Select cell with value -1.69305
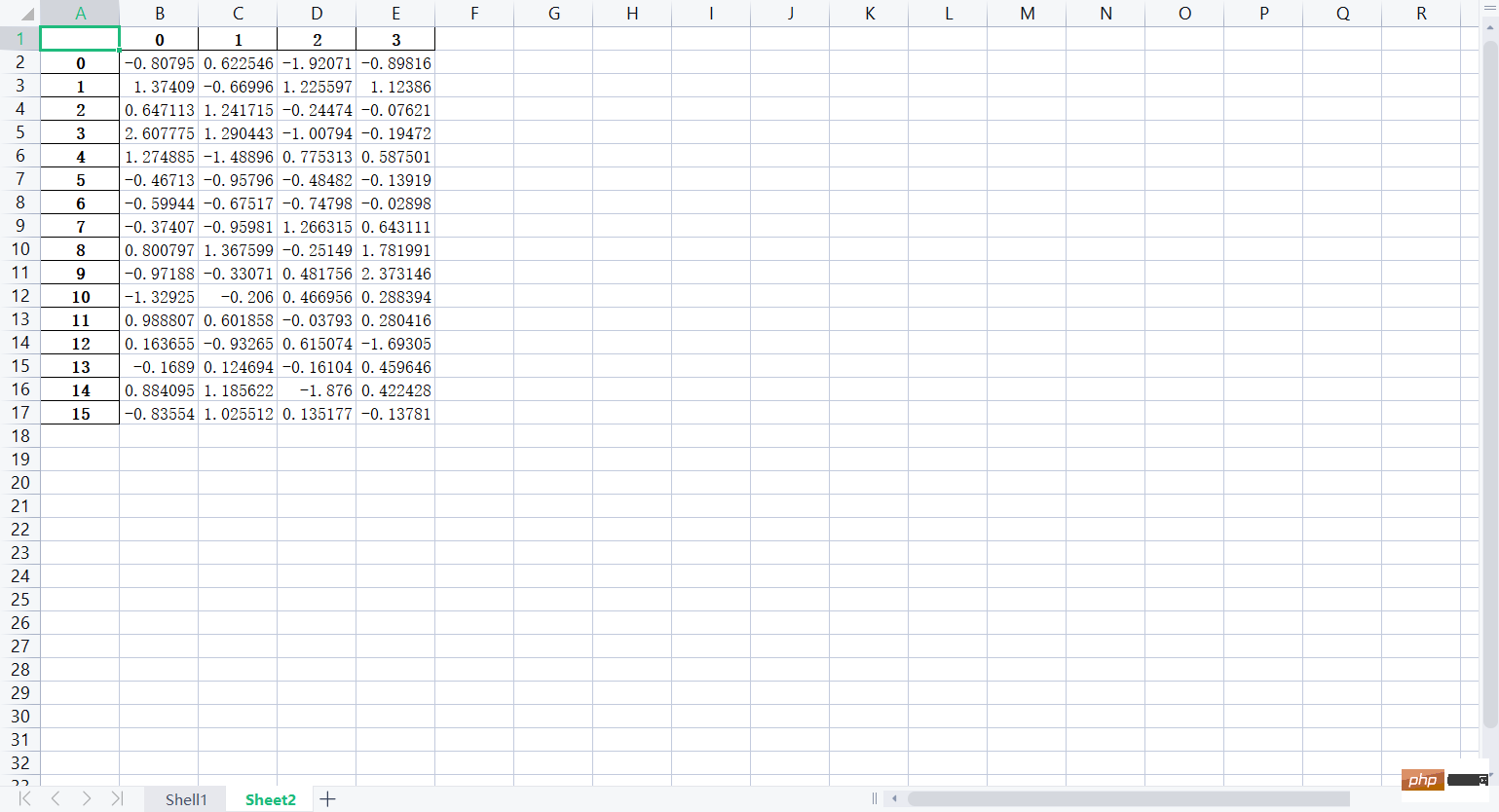 [x=396, y=344]
